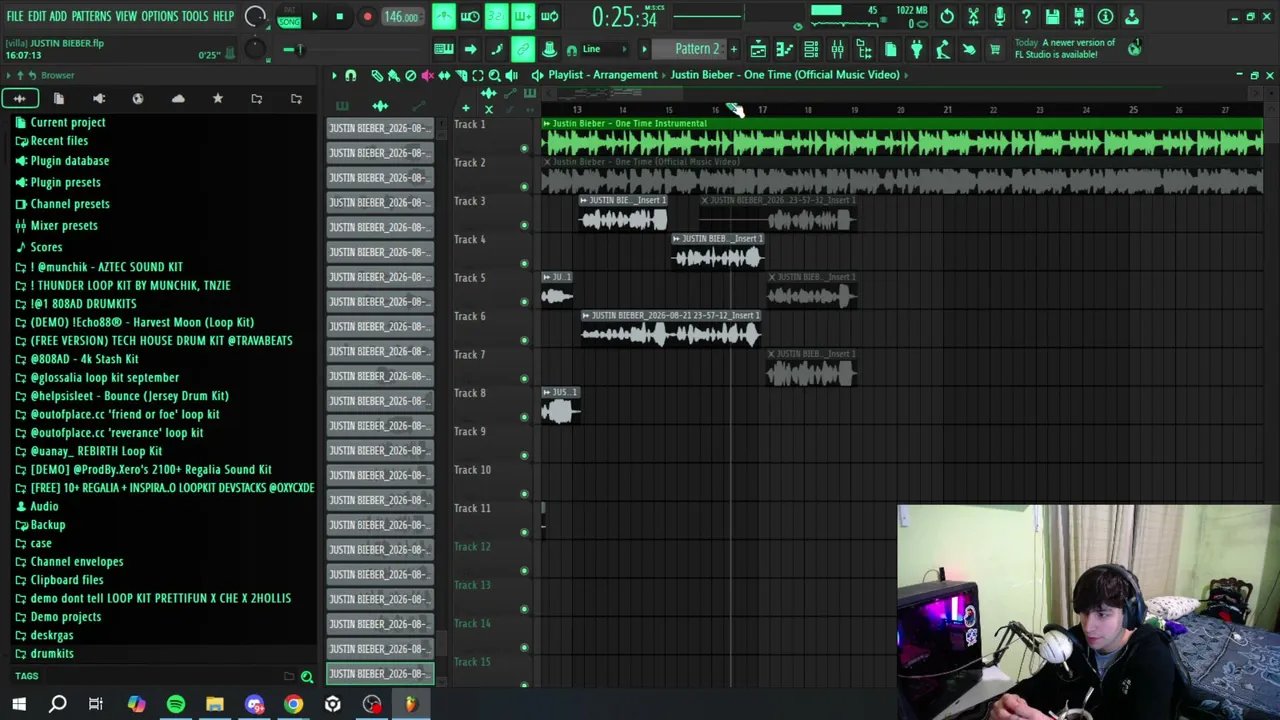The width and height of the screenshot is (1280, 720).
Task: Toggle link to controller button
Action: point(522,49)
